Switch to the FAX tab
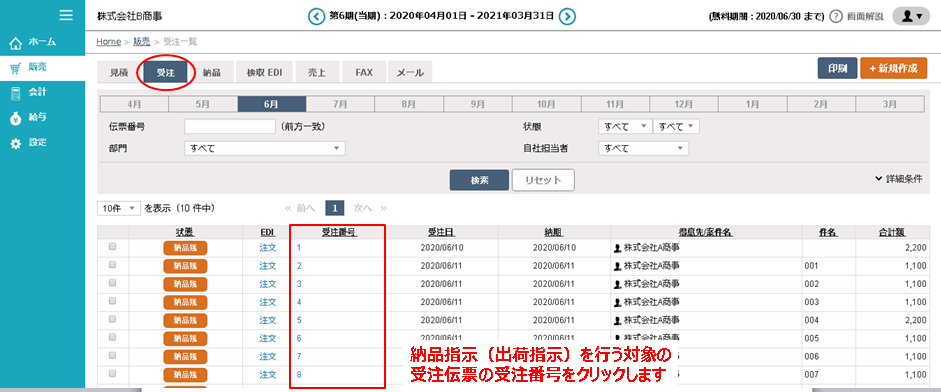 (364, 72)
